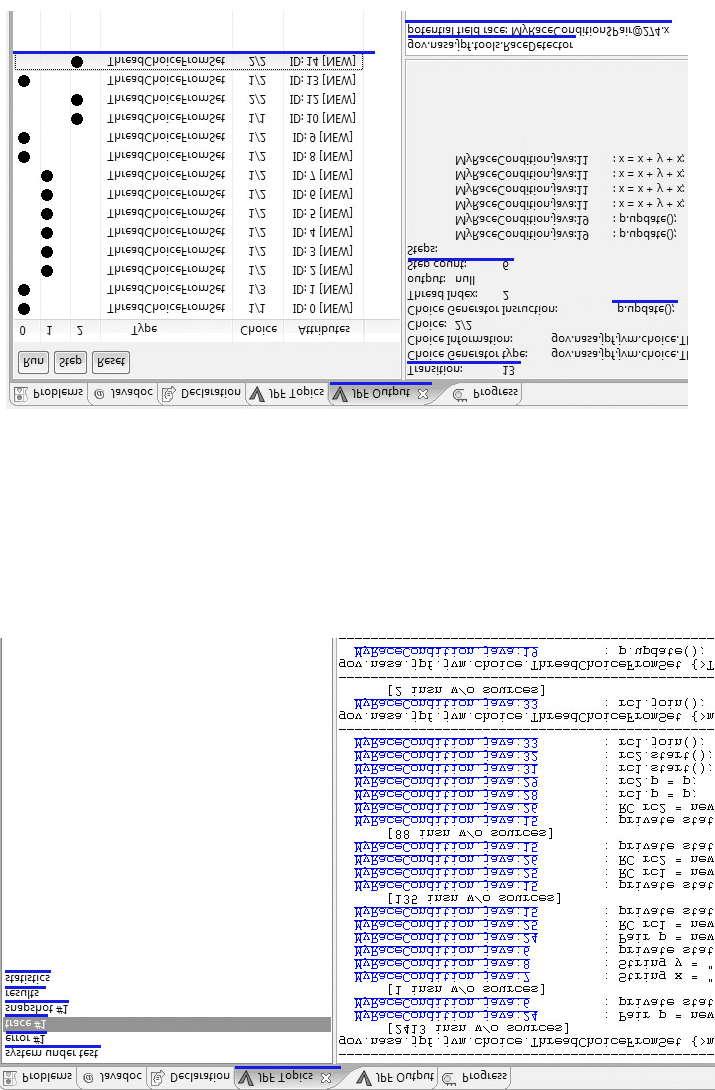The width and height of the screenshot is (715, 1090).
Task: Click Javadoc @ icon in lower panel
Action: pyautogui.click(x=88, y=1077)
